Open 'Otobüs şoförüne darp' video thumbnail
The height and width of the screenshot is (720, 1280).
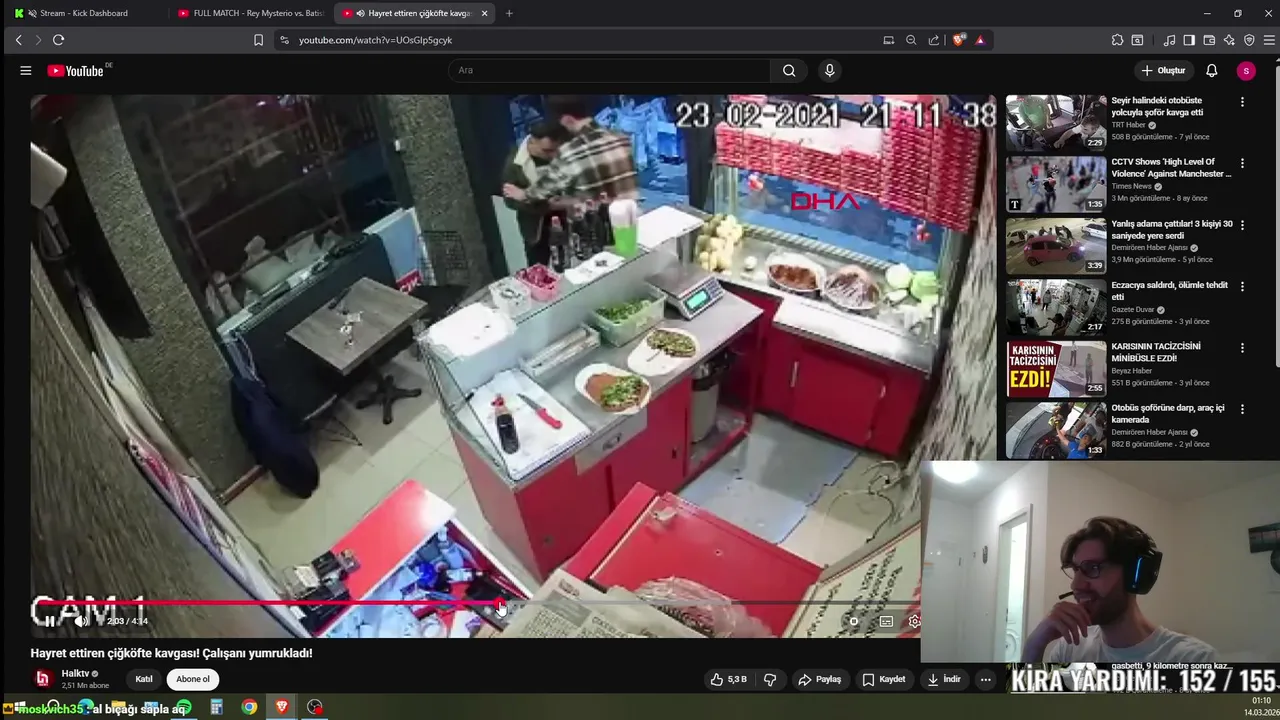1056,430
